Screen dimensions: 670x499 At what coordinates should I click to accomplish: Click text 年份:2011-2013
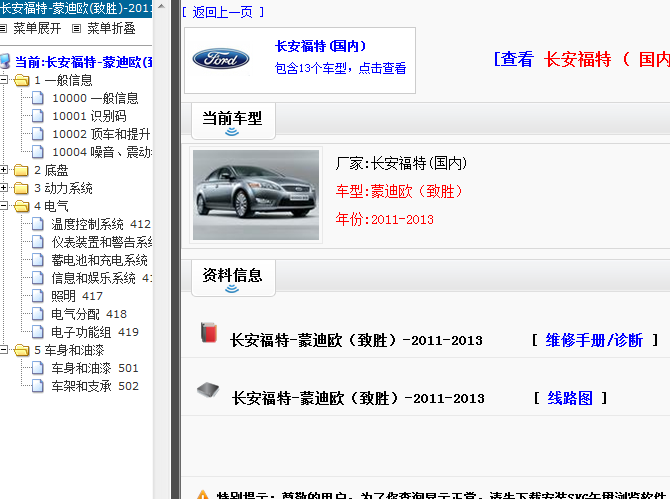385,219
